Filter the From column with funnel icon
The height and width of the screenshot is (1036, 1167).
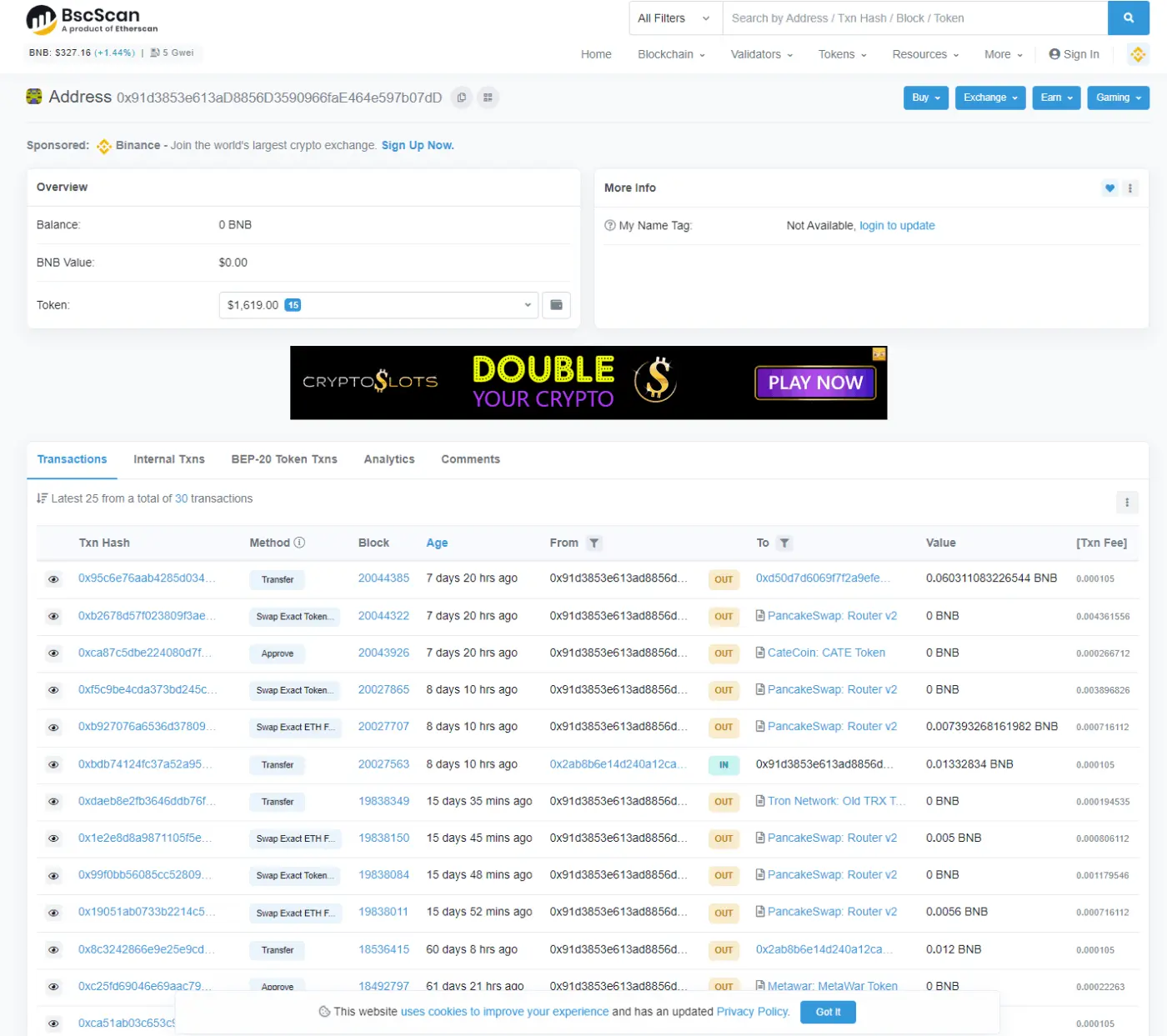point(594,543)
